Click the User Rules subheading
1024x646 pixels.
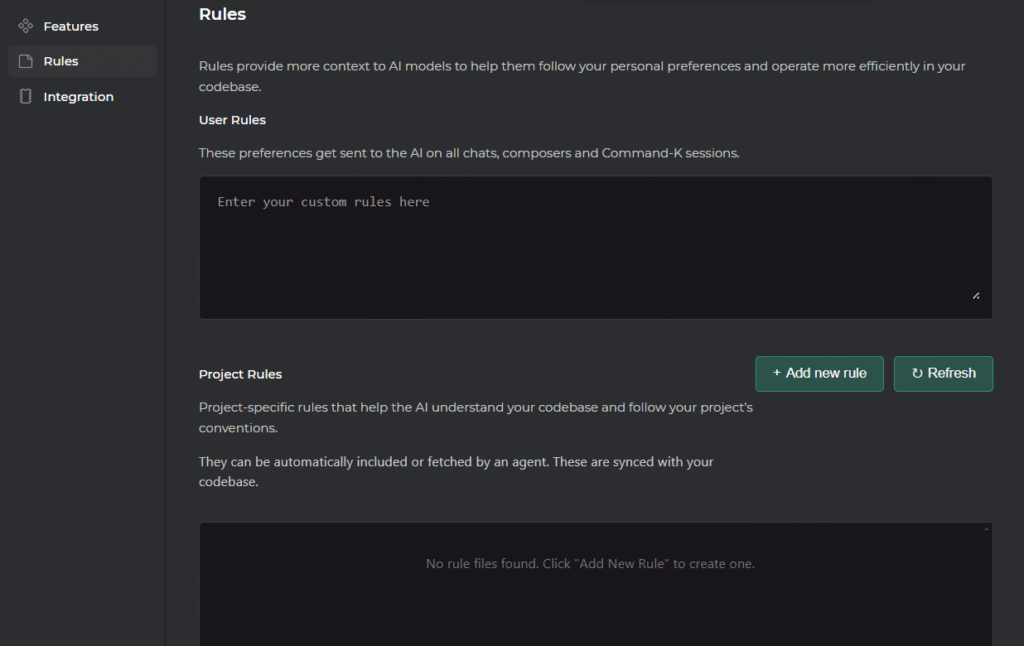[232, 120]
